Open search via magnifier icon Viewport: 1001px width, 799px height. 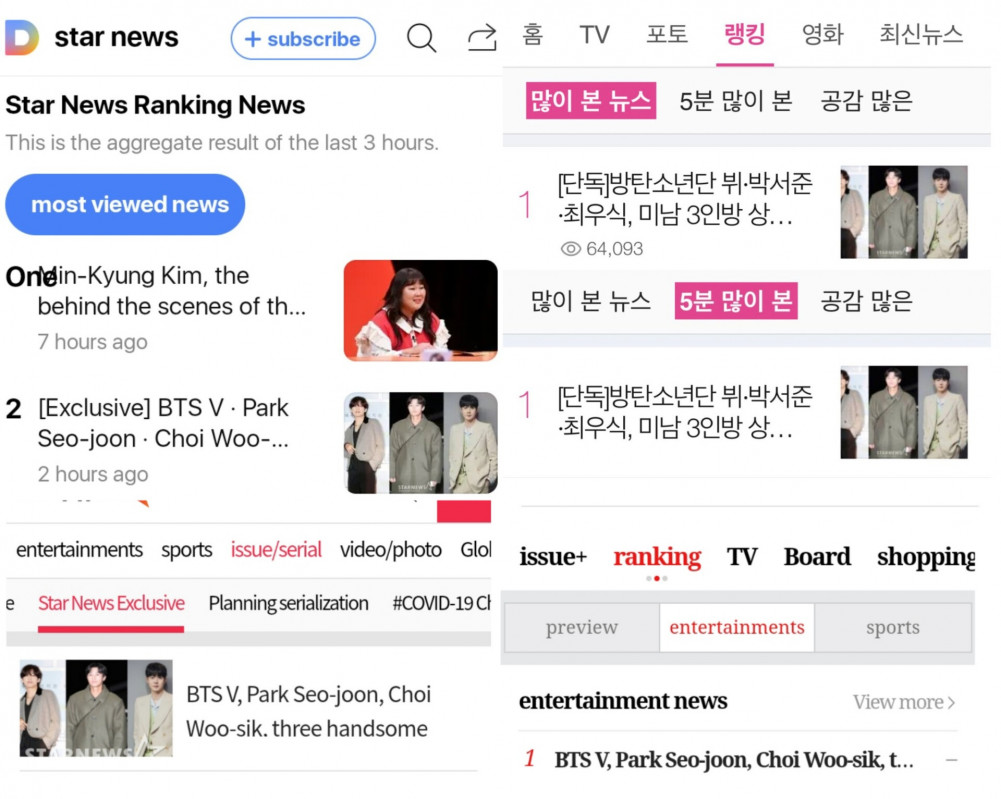(x=421, y=38)
